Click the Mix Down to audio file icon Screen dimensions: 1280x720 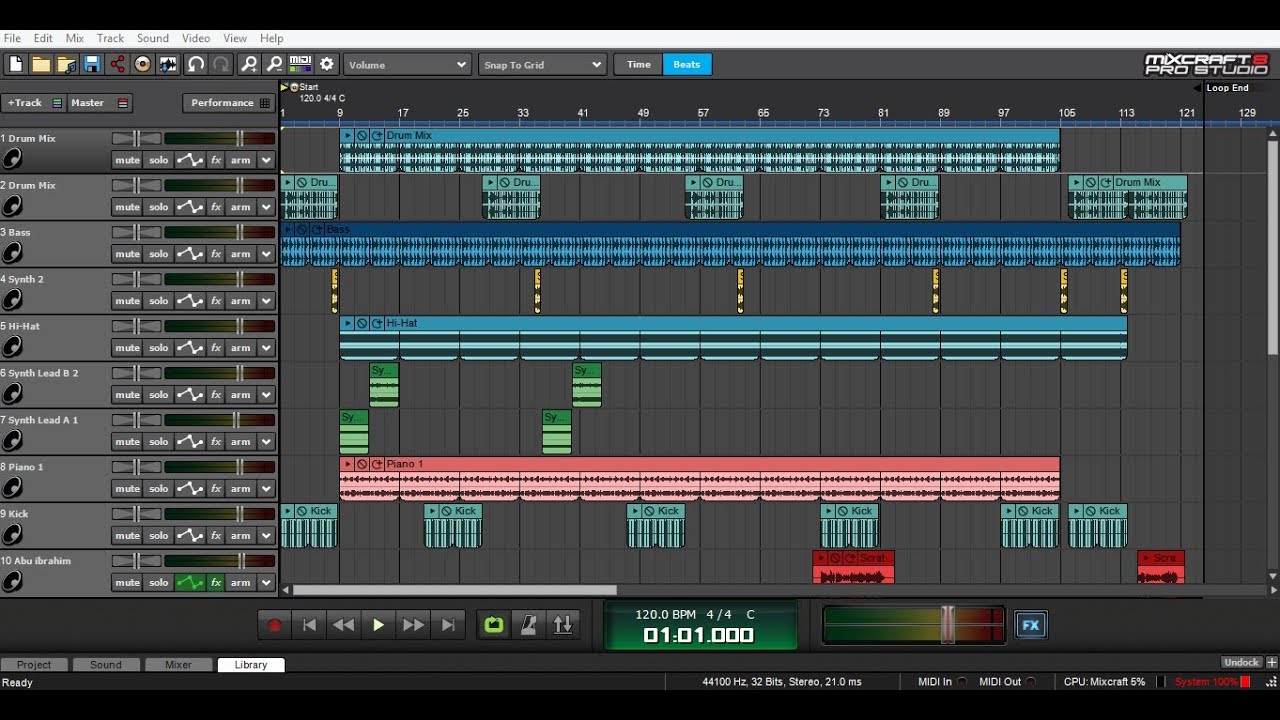pyautogui.click(x=168, y=64)
